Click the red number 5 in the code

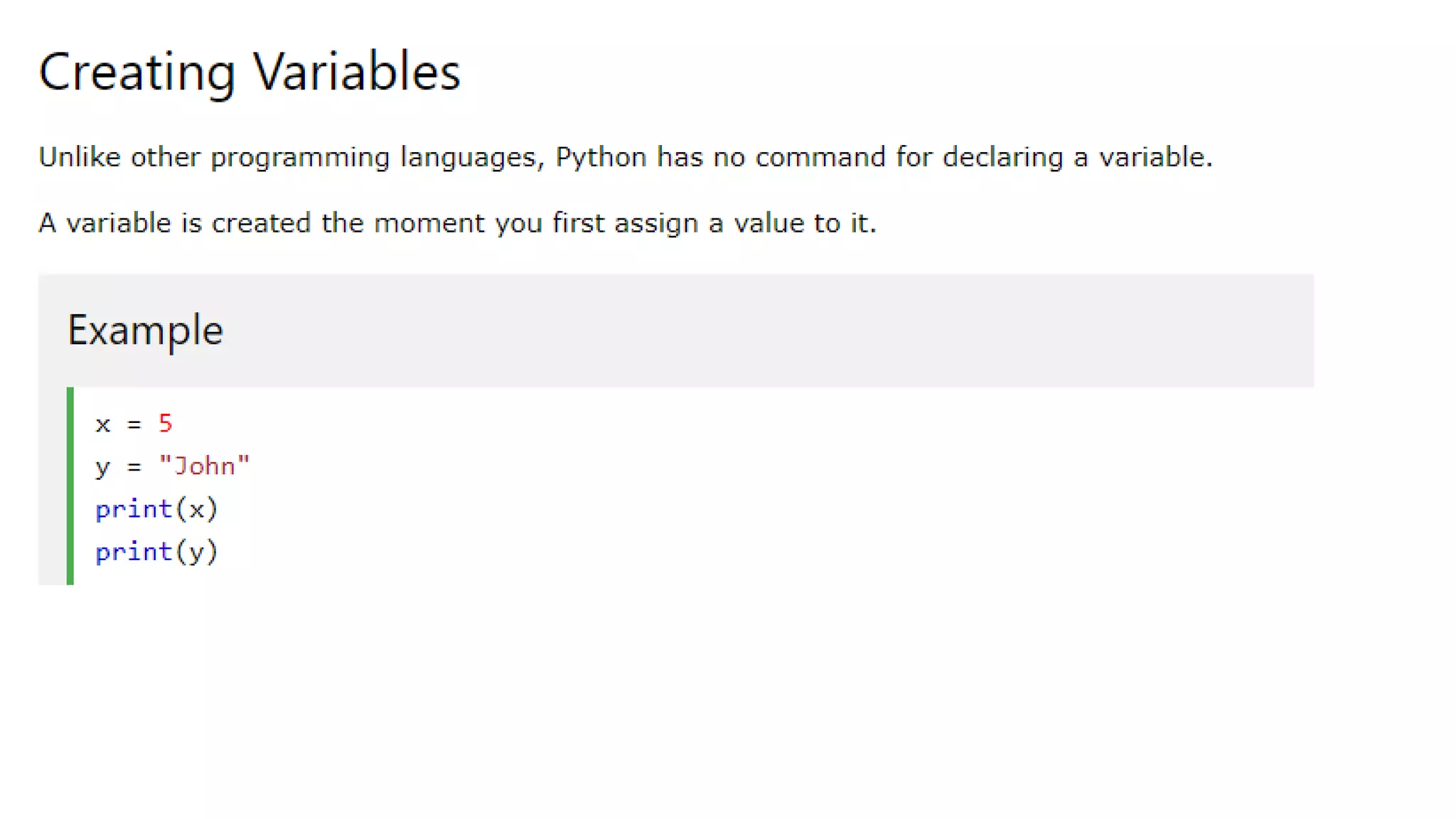tap(166, 424)
